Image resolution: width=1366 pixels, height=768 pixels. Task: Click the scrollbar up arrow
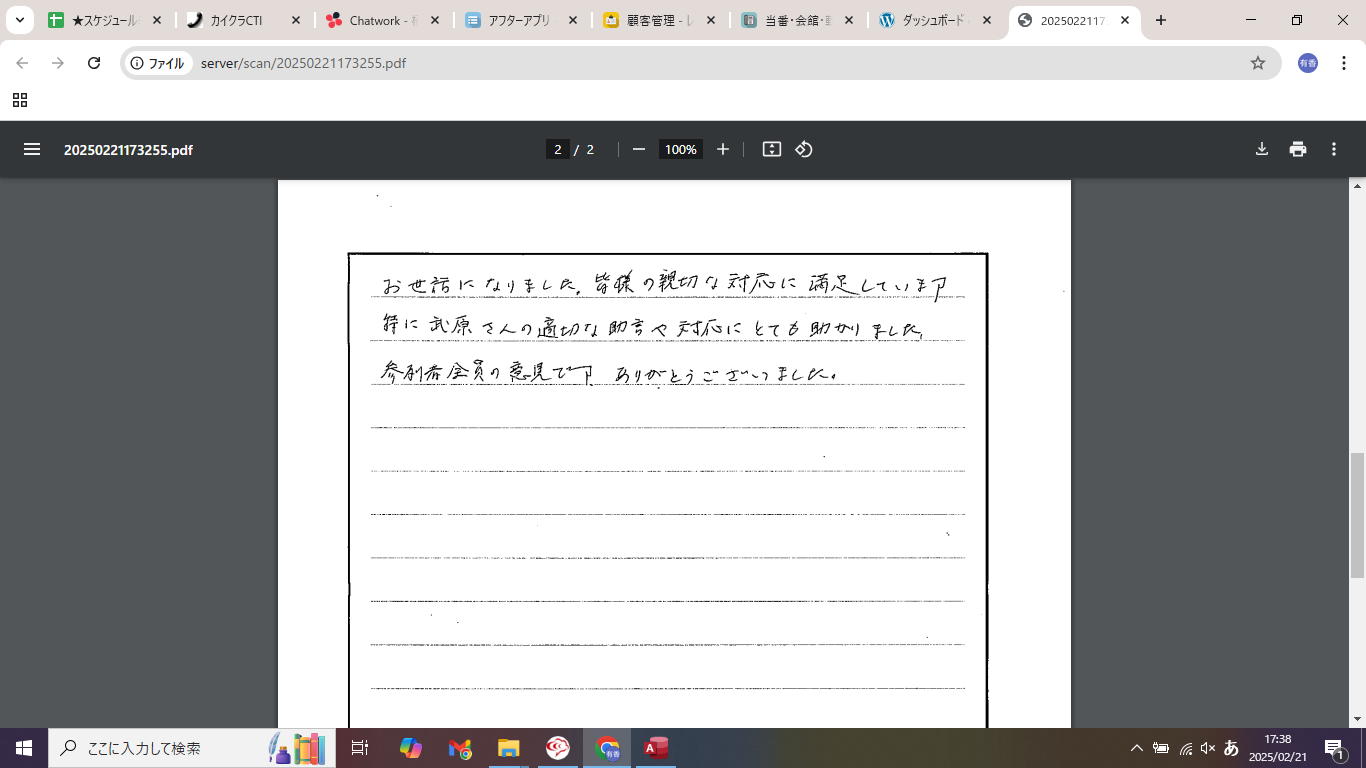click(x=1357, y=186)
